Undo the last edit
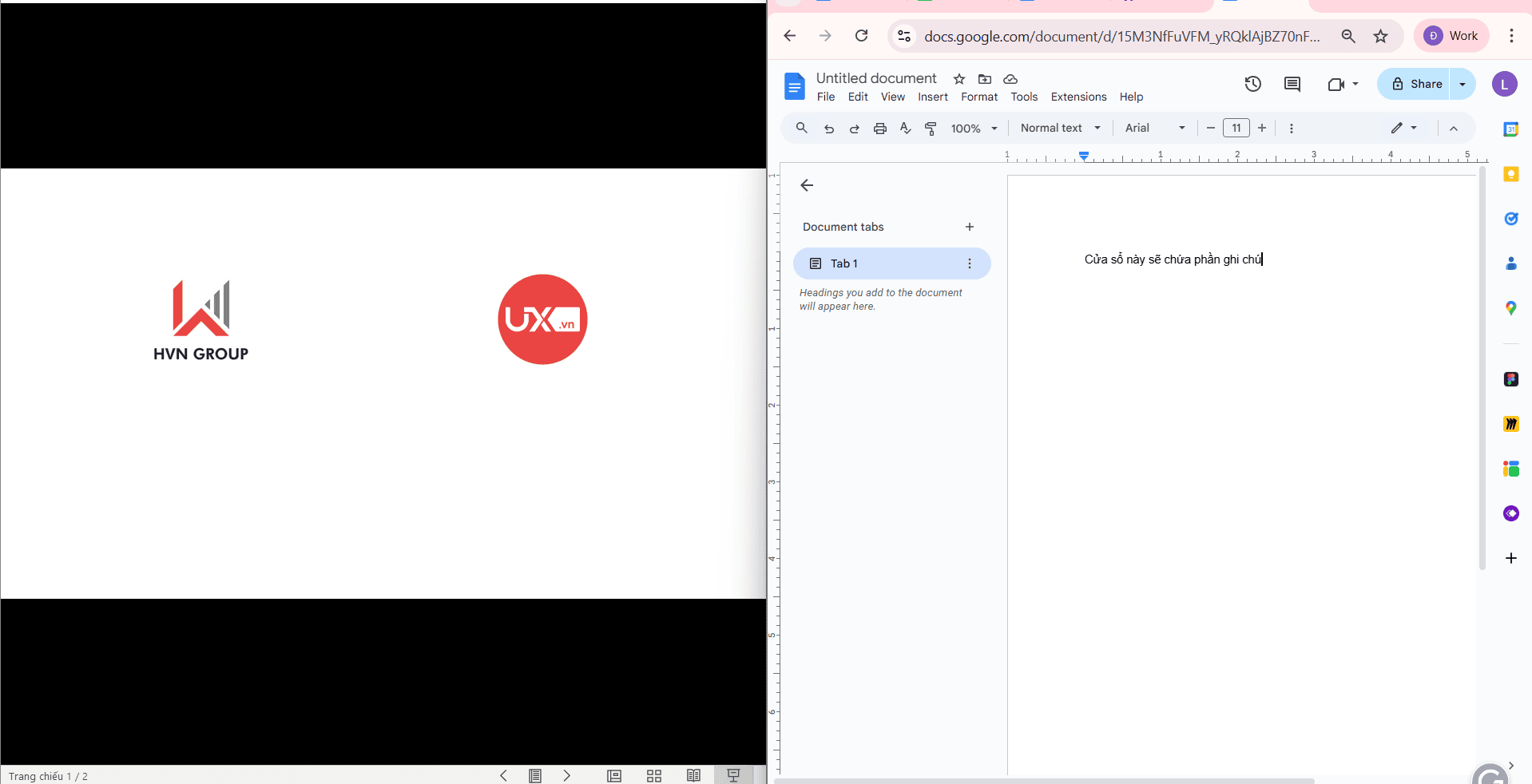Screen dimensions: 1532x784 tap(829, 128)
